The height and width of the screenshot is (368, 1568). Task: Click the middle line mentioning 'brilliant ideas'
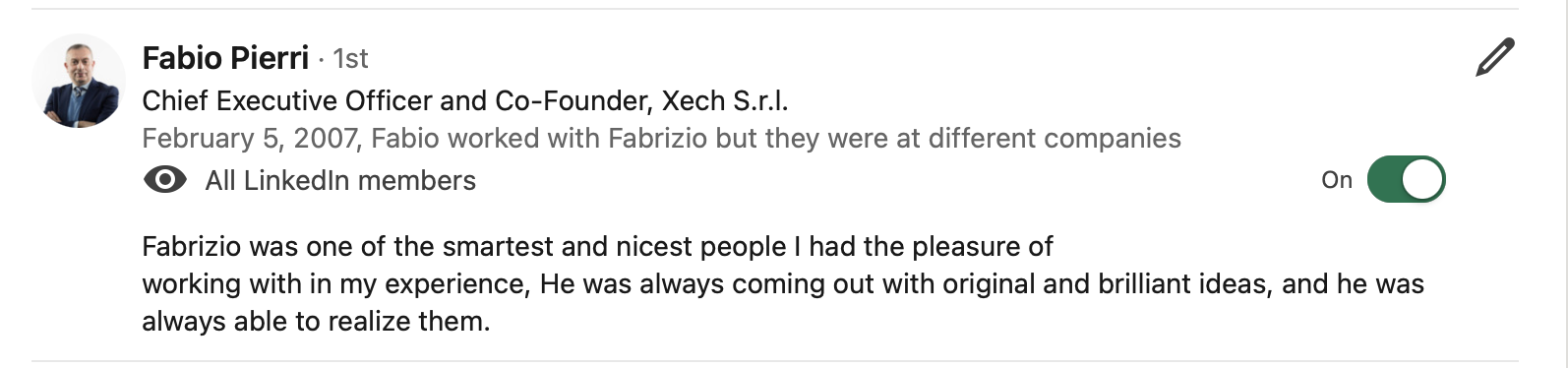click(783, 283)
